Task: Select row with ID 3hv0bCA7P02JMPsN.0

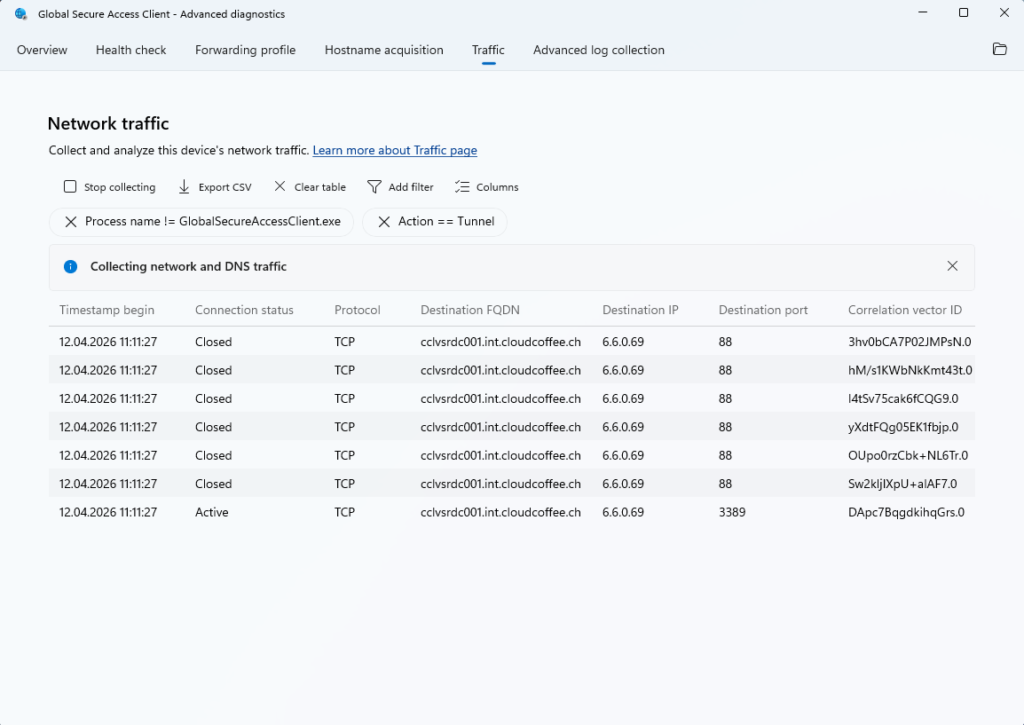Action: (511, 342)
